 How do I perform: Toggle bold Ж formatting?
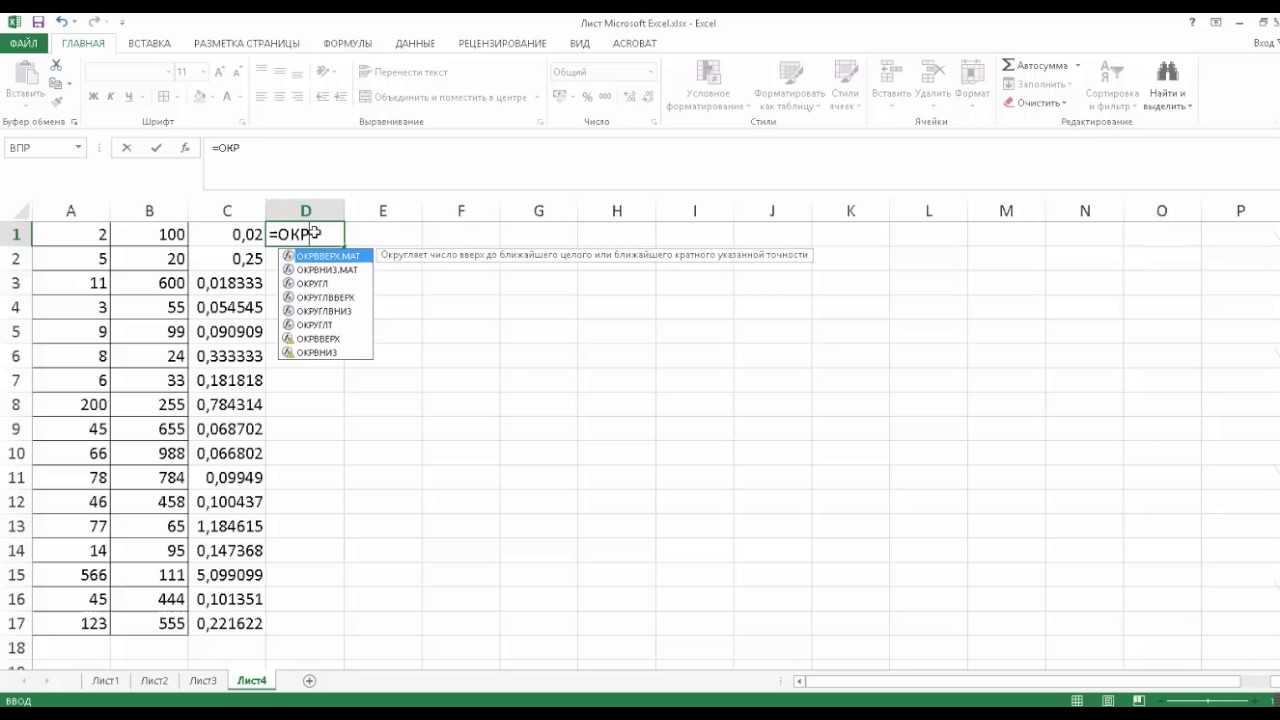tap(93, 97)
